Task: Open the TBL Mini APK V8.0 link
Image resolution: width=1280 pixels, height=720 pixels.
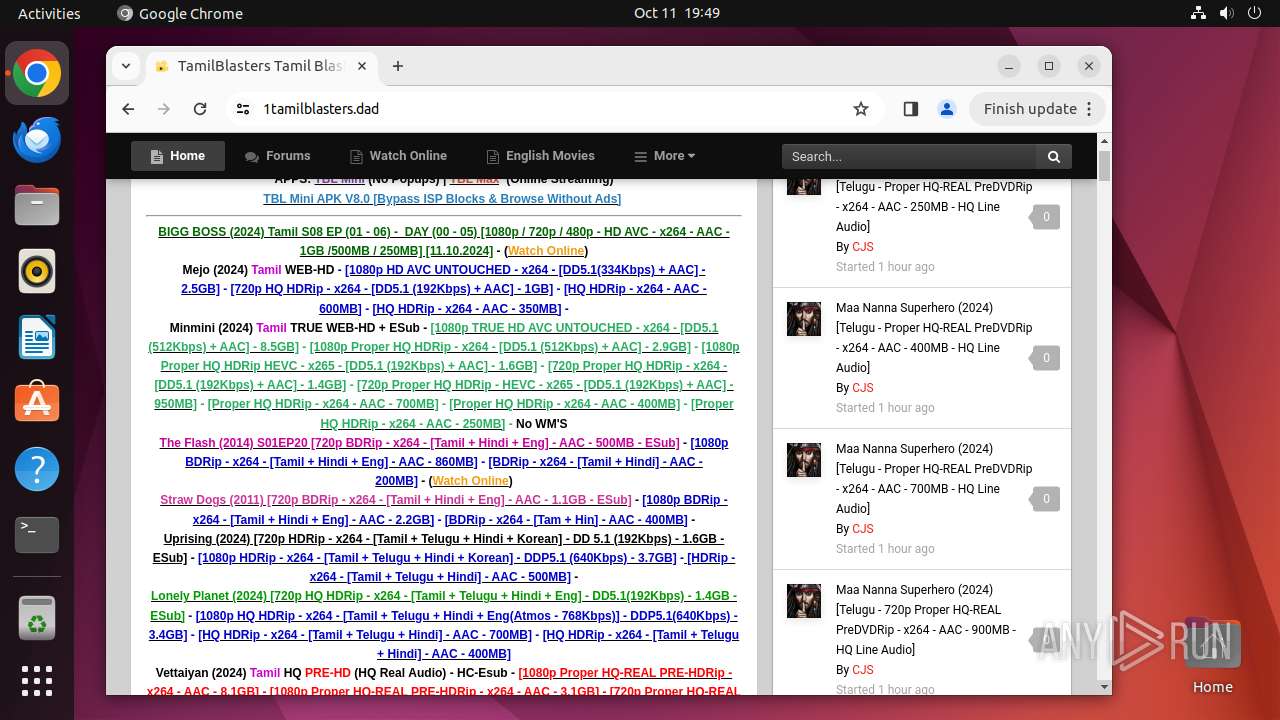Action: [442, 199]
